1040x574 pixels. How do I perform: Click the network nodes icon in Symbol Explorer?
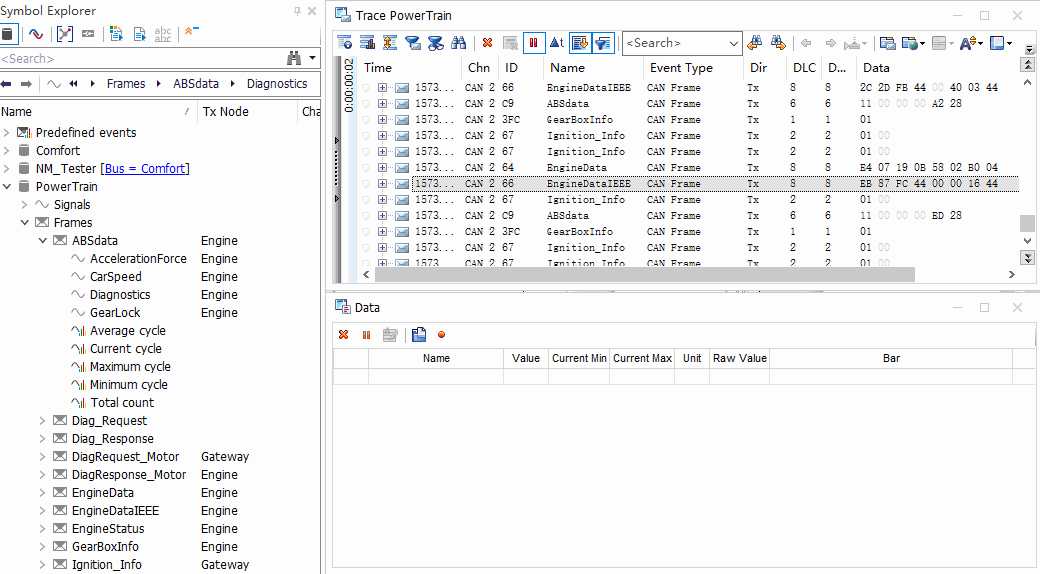pos(64,34)
